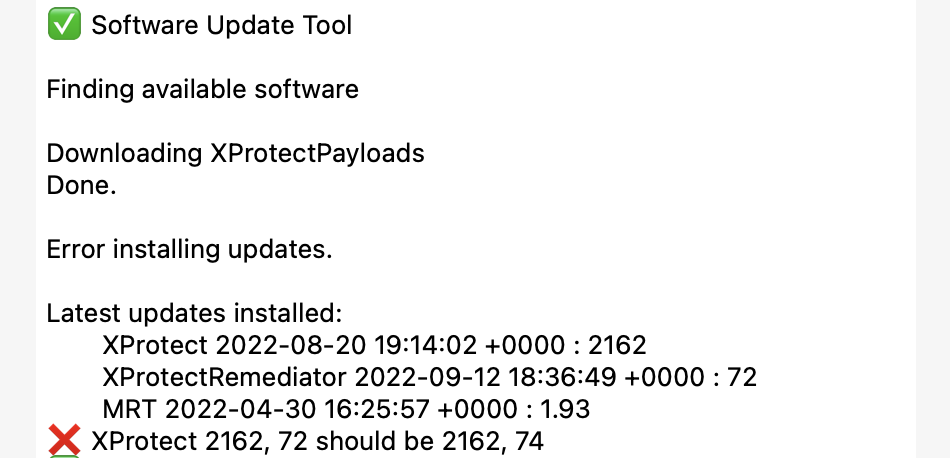Image resolution: width=950 pixels, height=458 pixels.
Task: Click the 'Latest updates installed:' label
Action: [195, 313]
